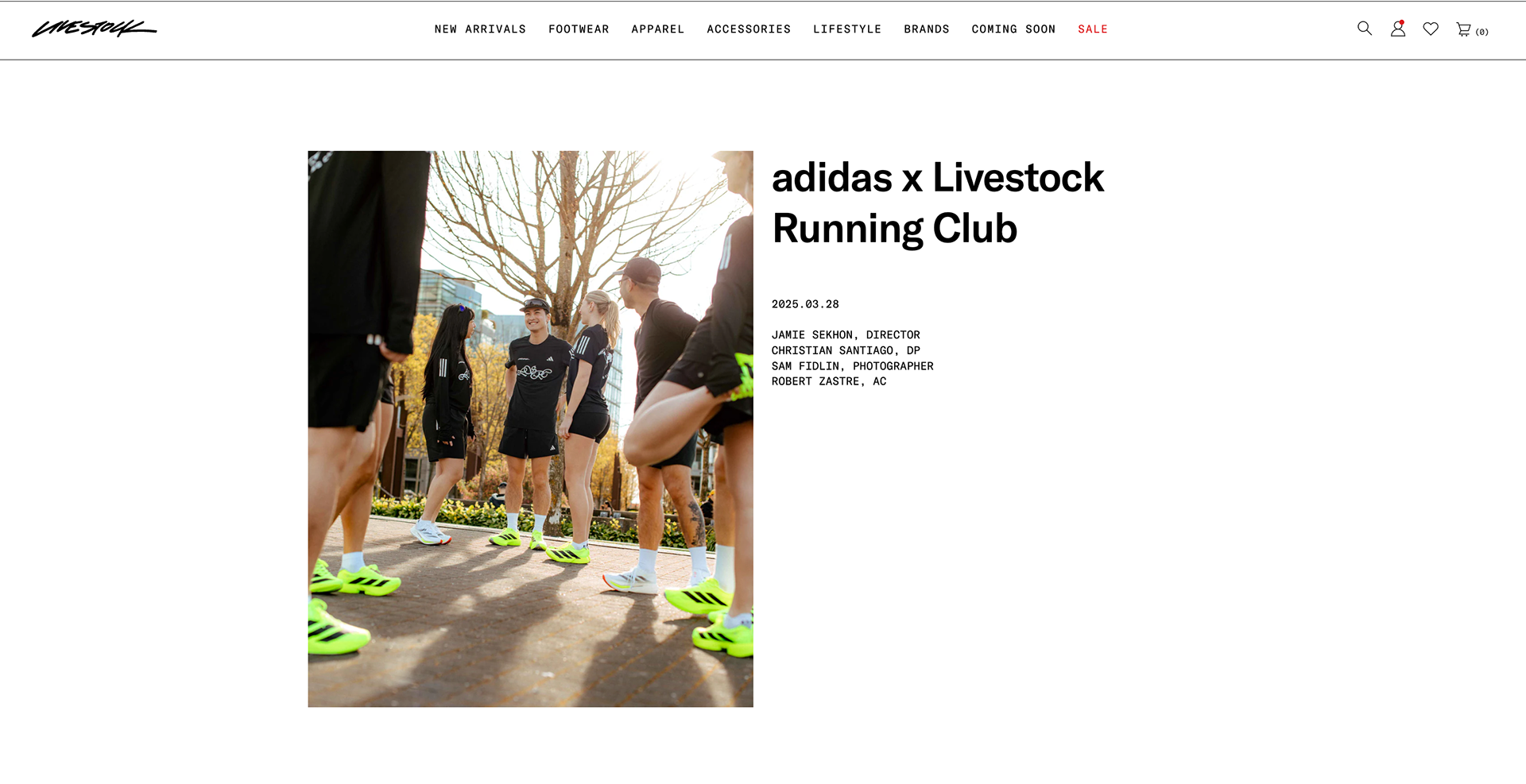1526x784 pixels.
Task: Open the user account icon
Action: [x=1398, y=29]
